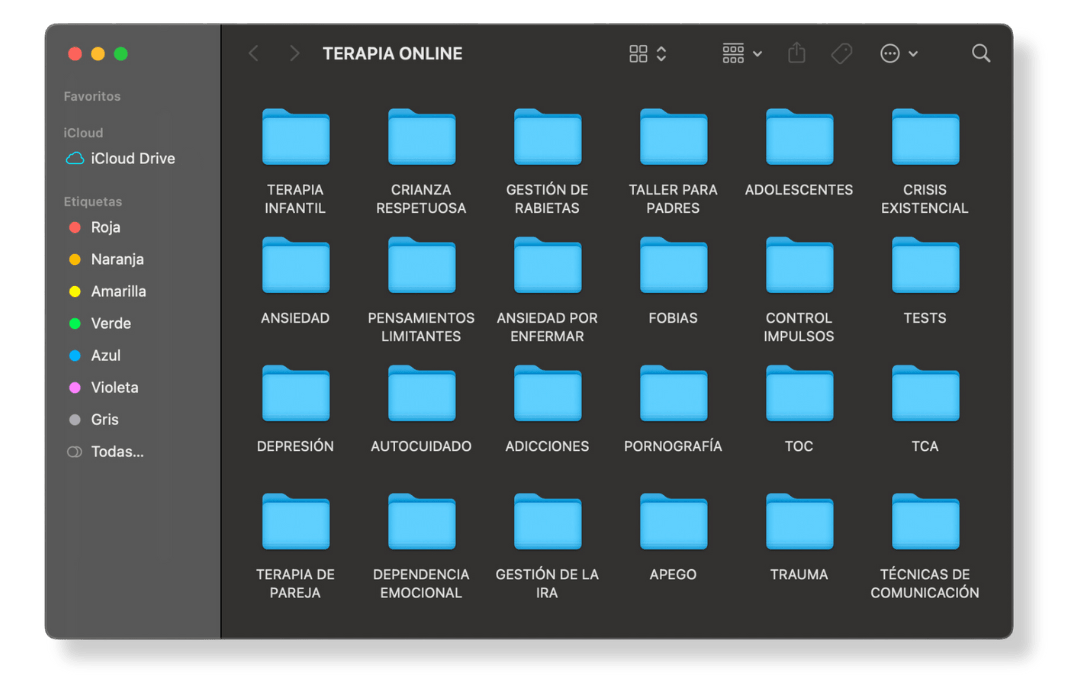1080x698 pixels.
Task: Open the icon view switcher dropdown
Action: pos(647,54)
